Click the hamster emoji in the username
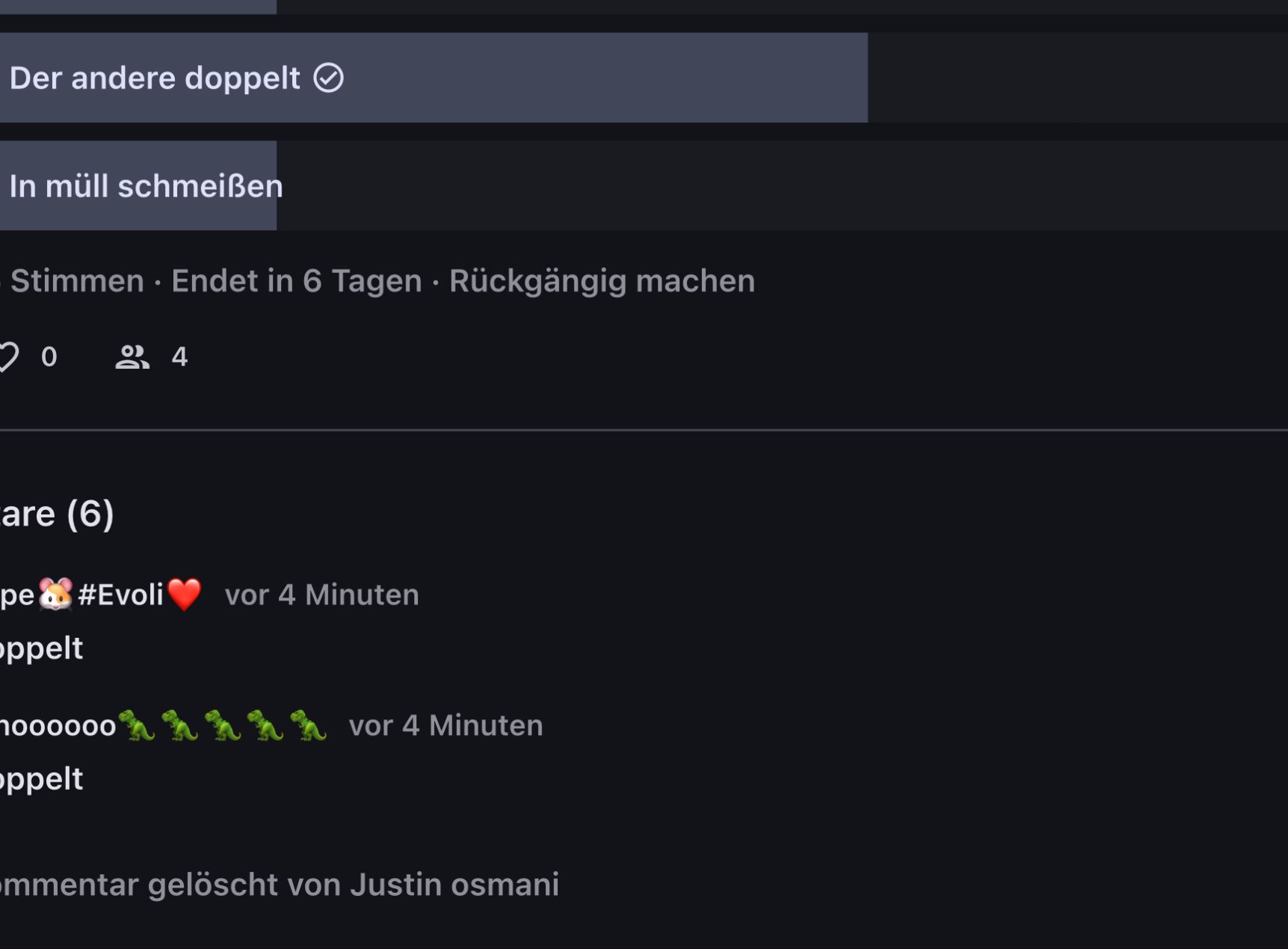 pyautogui.click(x=56, y=595)
